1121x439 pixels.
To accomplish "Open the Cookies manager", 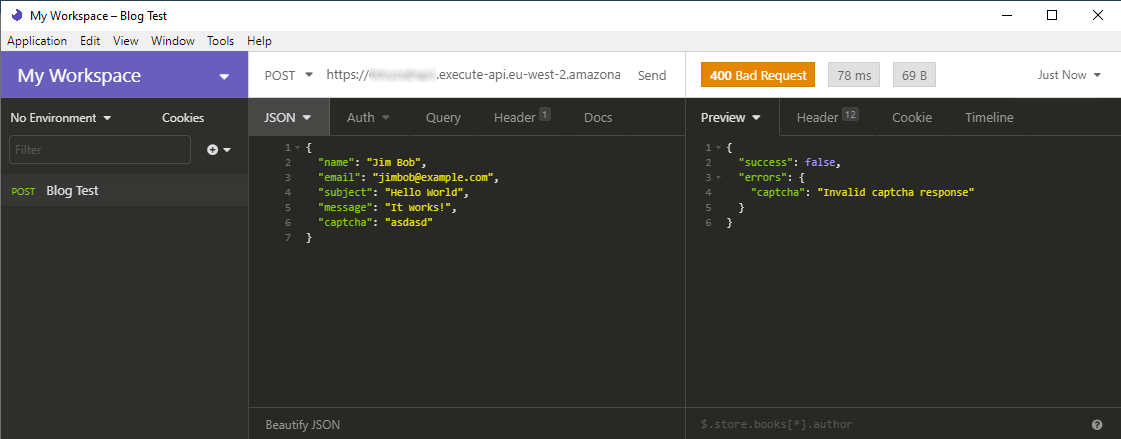I will click(x=183, y=118).
